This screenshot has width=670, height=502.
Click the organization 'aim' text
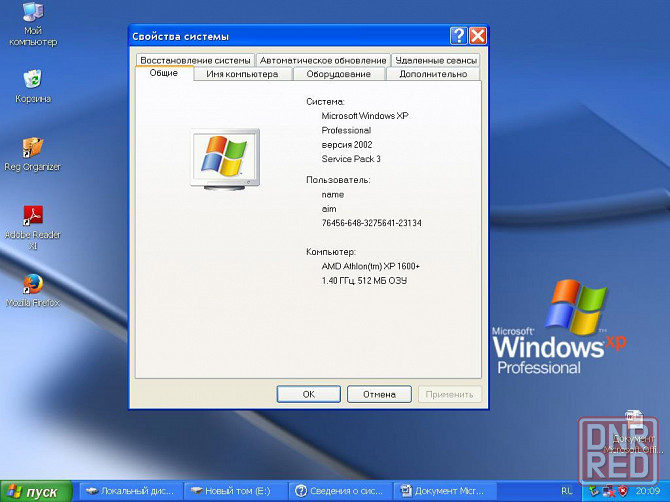pos(329,209)
